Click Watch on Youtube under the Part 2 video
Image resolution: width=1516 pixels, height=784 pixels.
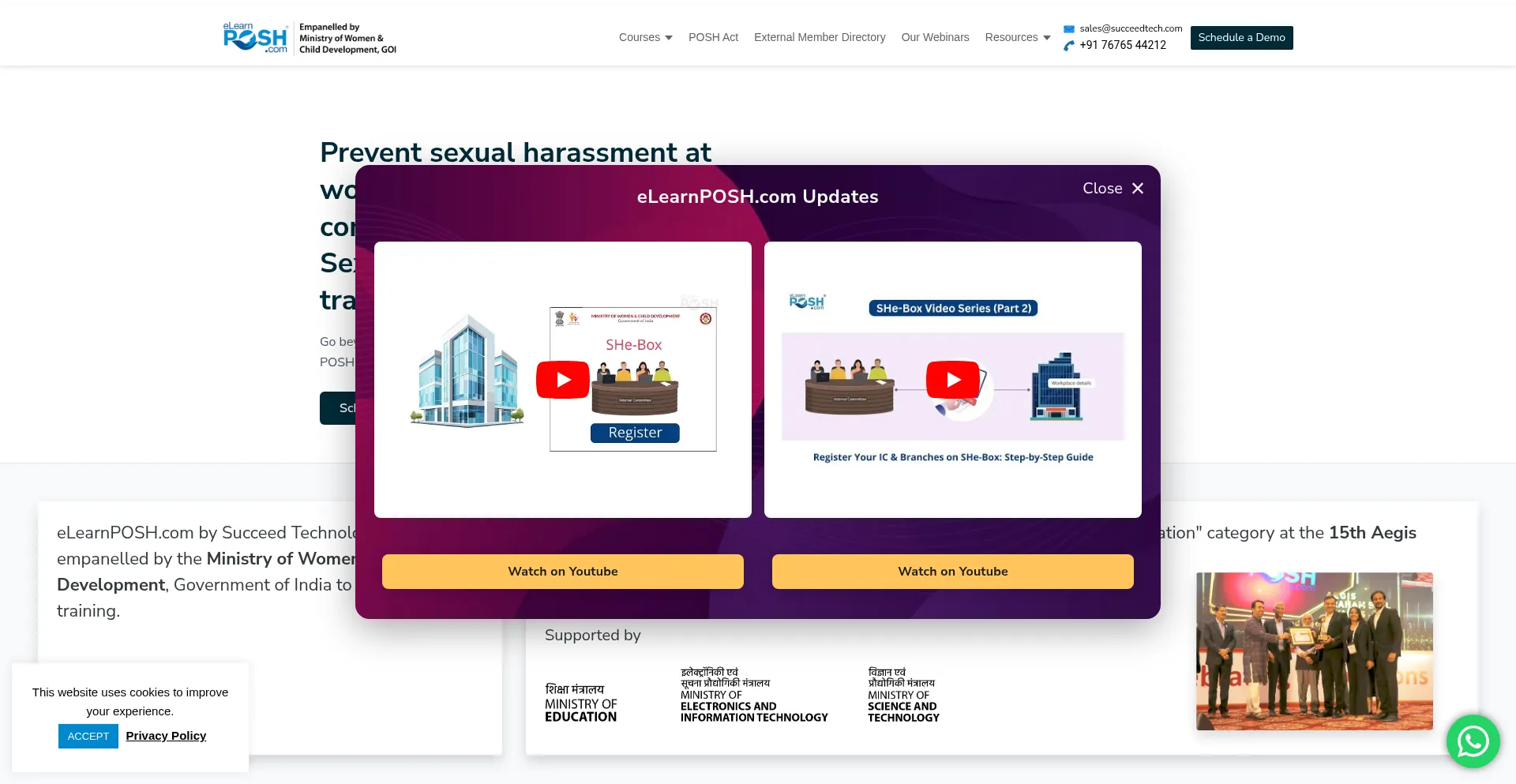953,572
